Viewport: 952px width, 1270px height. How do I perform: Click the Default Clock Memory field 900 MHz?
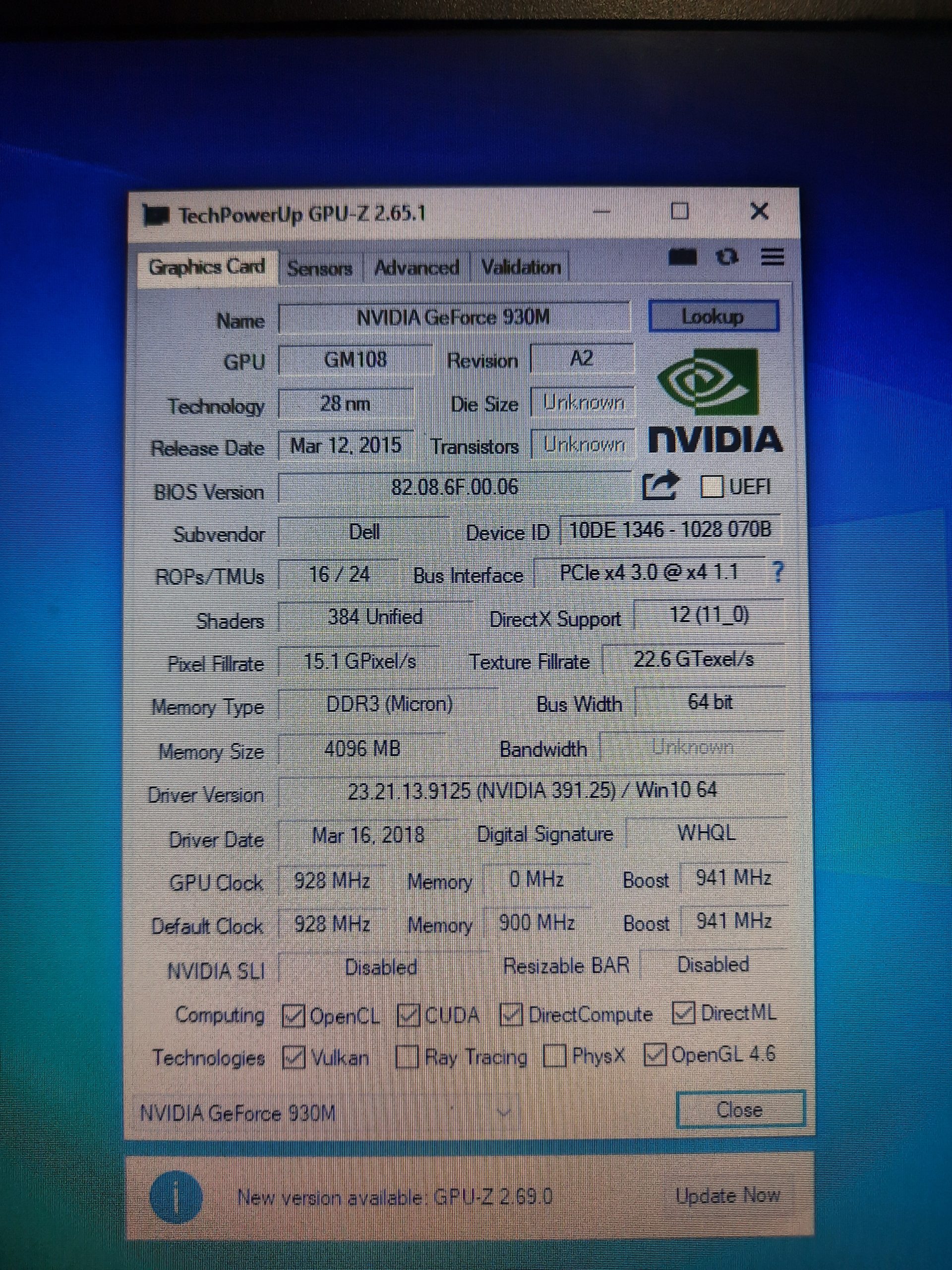click(x=537, y=923)
